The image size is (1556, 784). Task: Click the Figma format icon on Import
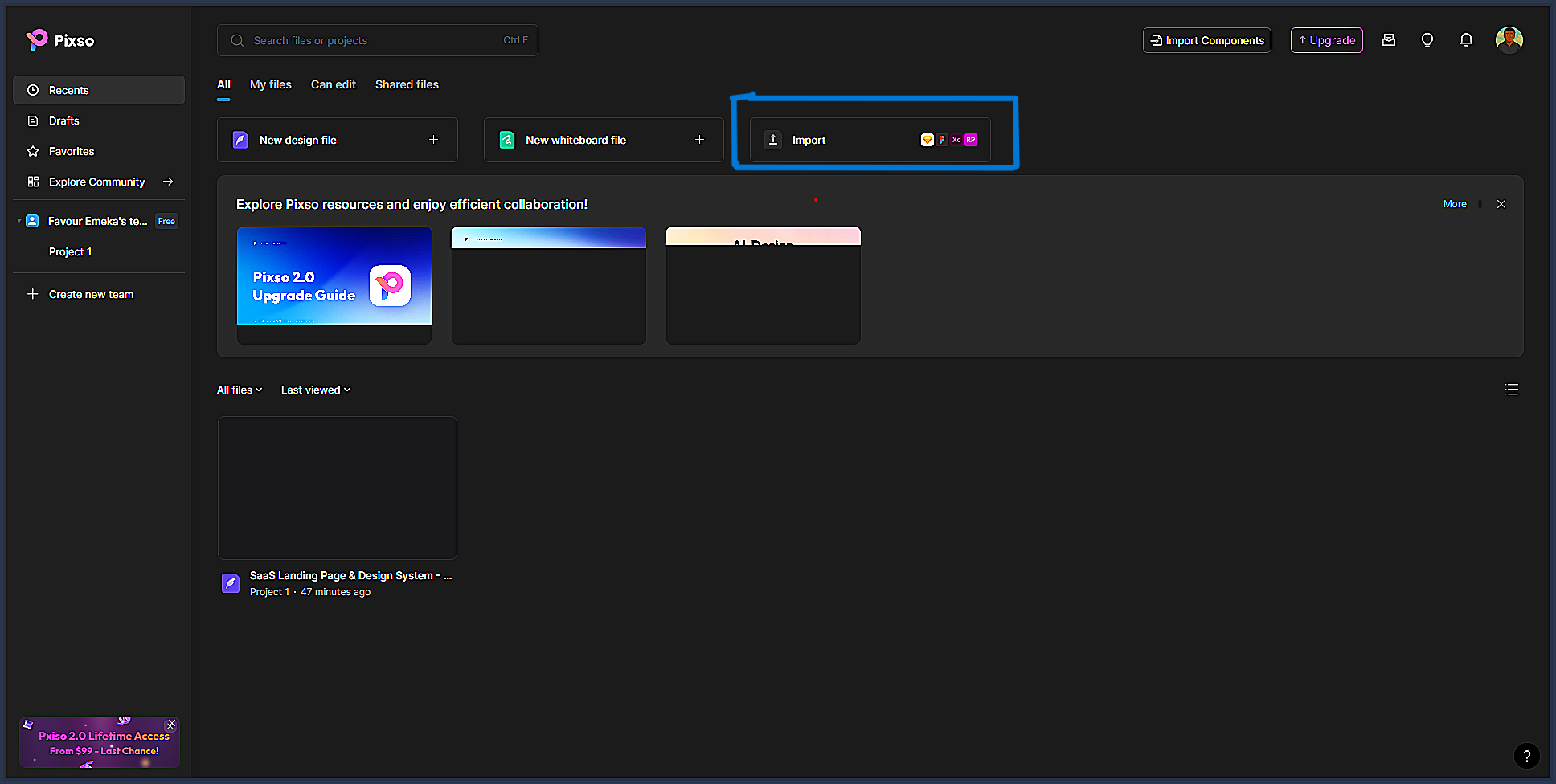tap(942, 140)
